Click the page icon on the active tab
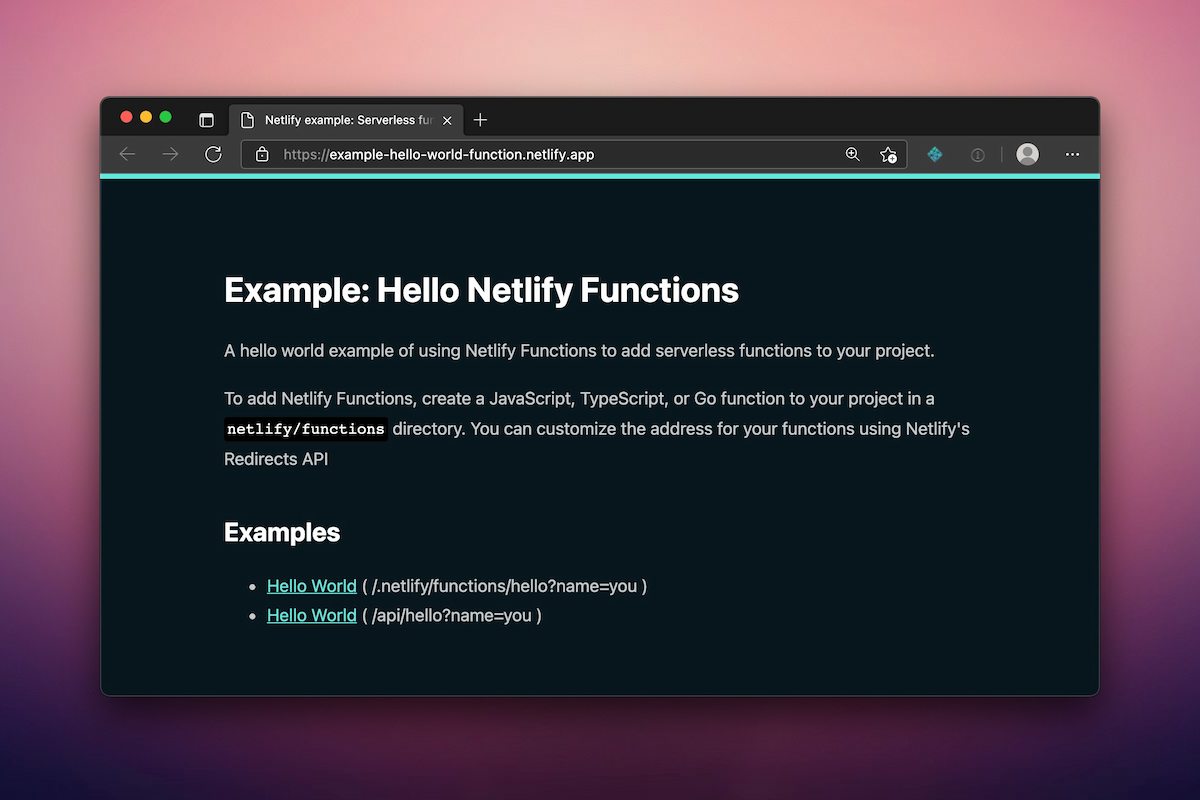Viewport: 1200px width, 800px height. [x=247, y=120]
